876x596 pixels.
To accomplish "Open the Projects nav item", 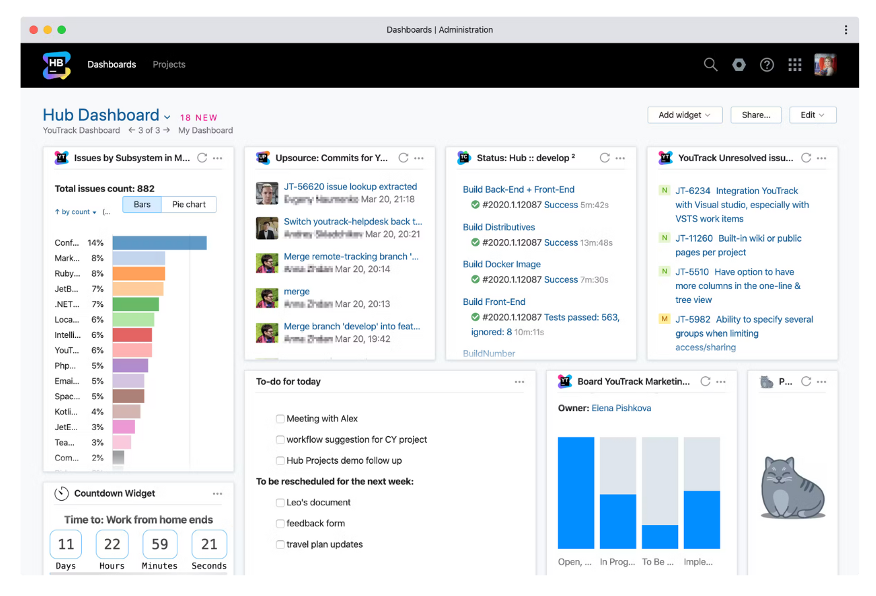I will tap(169, 65).
